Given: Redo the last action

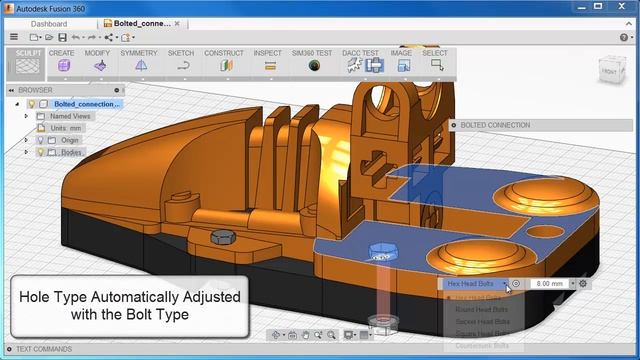Looking at the screenshot, I should point(92,38).
